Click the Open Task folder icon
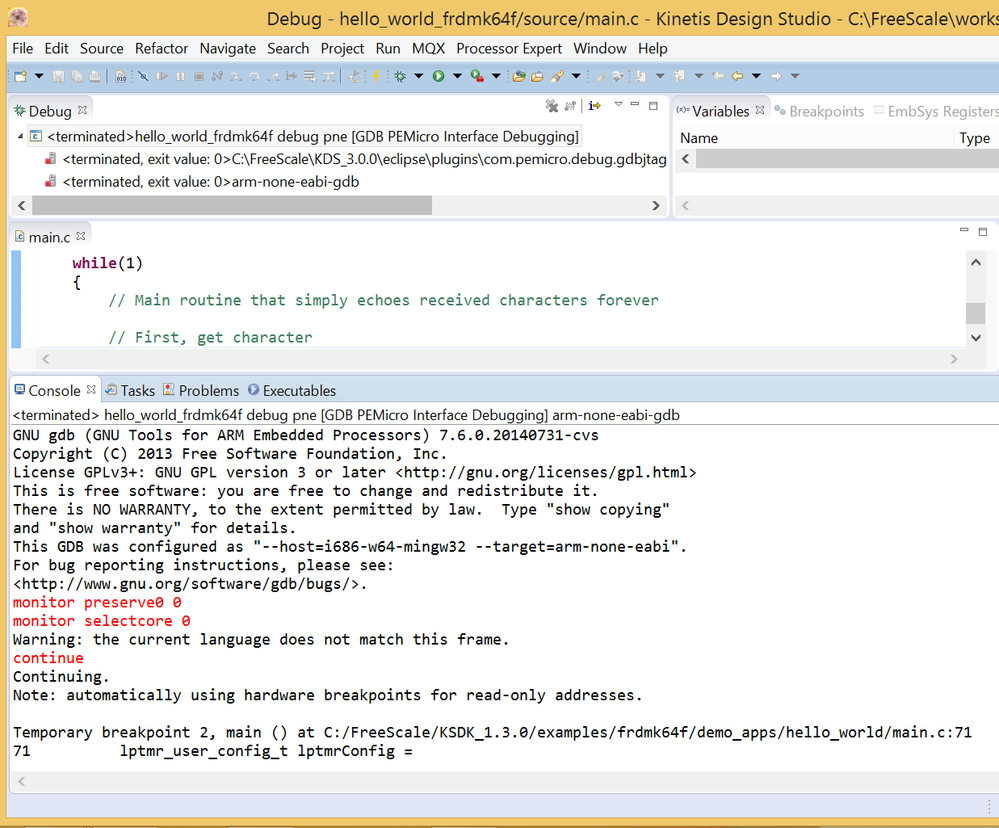Screen dimensions: 999x828 (537, 76)
